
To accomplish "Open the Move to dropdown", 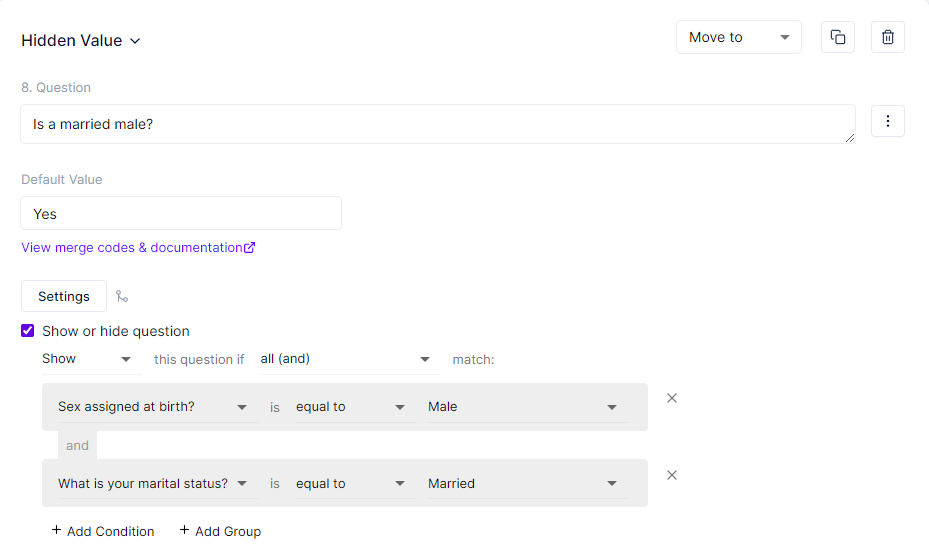I will pyautogui.click(x=738, y=37).
